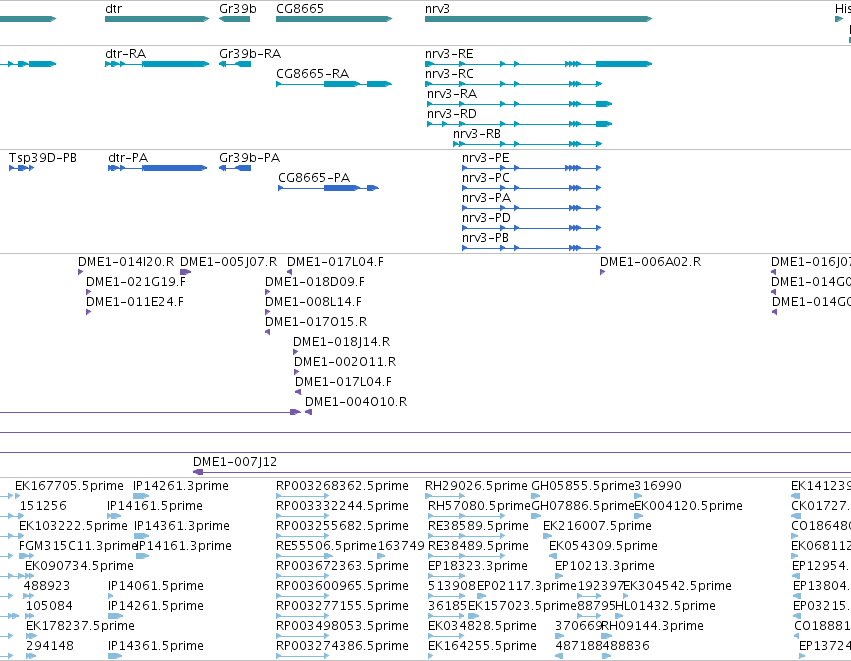Select transcript nrv3-RC
Viewport: 851px width, 661px height.
coord(513,84)
